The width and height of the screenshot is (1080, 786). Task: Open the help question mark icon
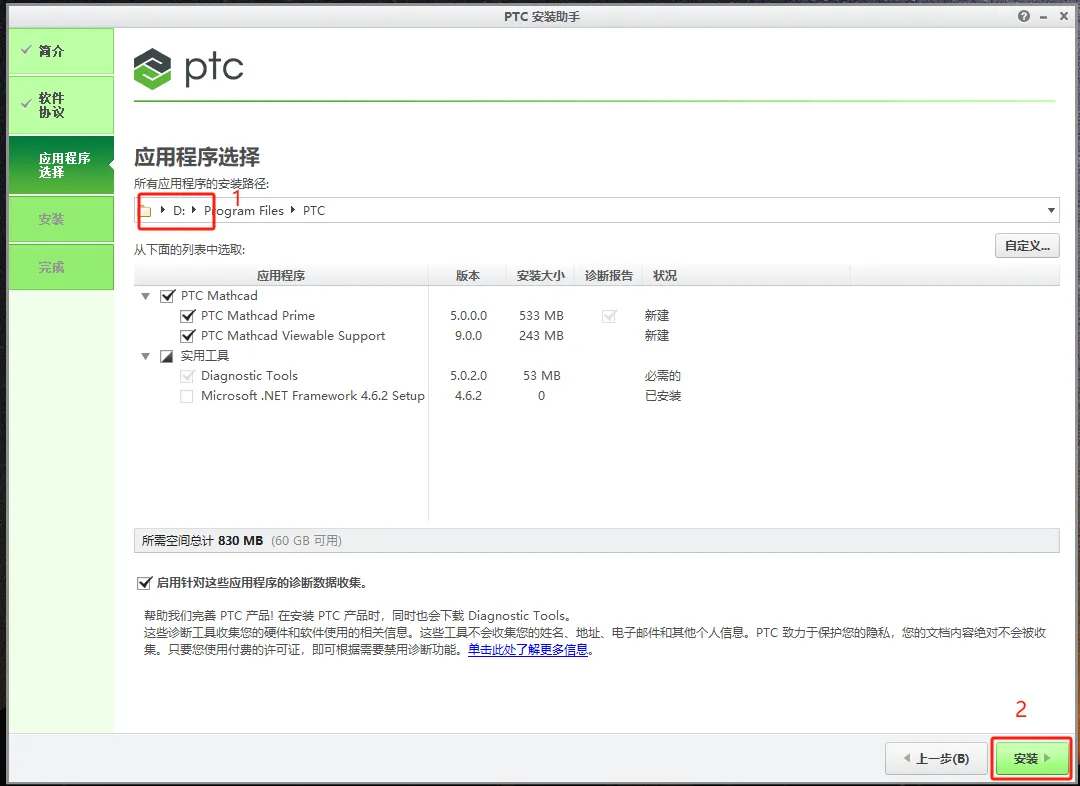pyautogui.click(x=1024, y=16)
